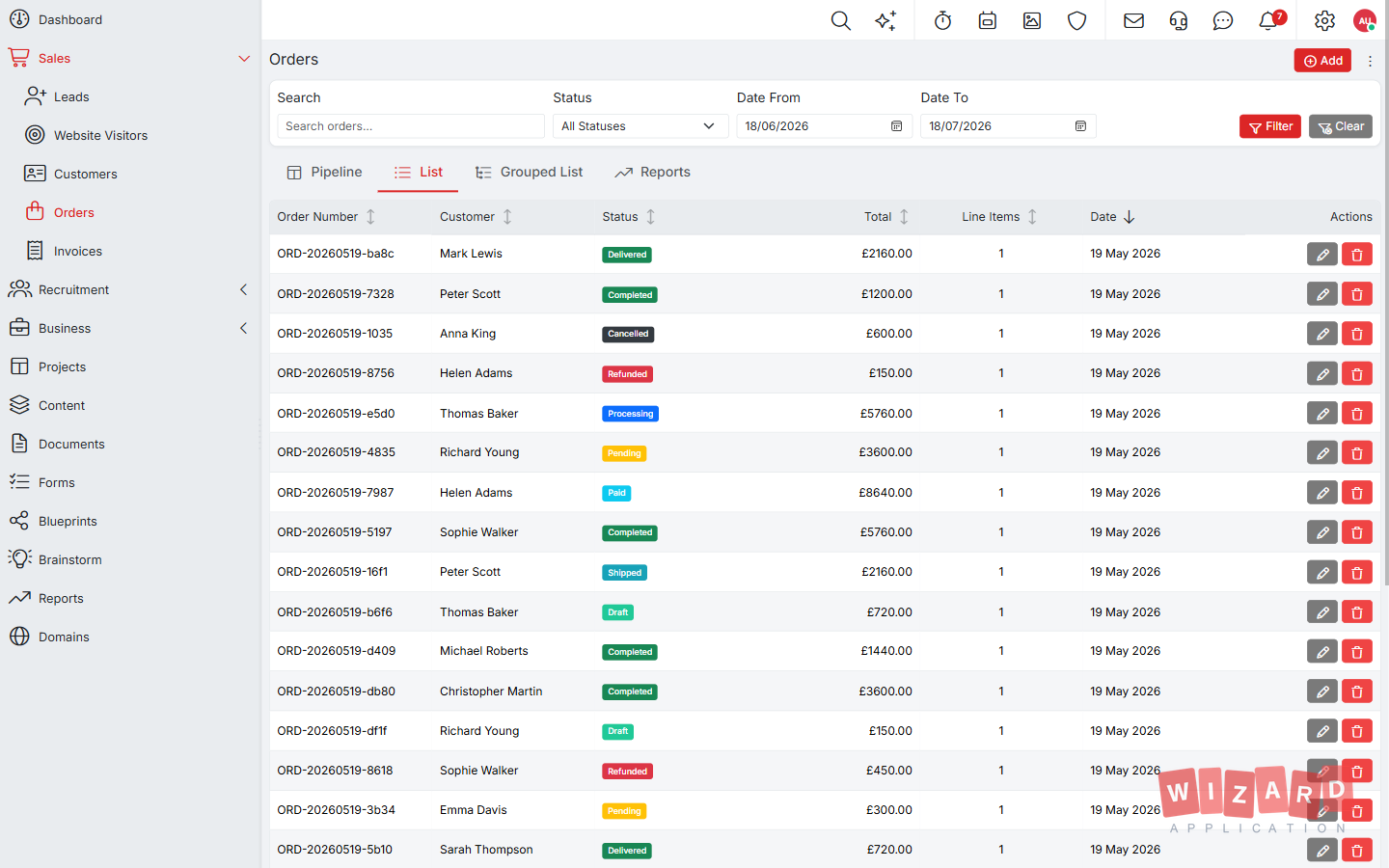1389x868 pixels.
Task: Open the Date From calendar picker
Action: pyautogui.click(x=896, y=126)
